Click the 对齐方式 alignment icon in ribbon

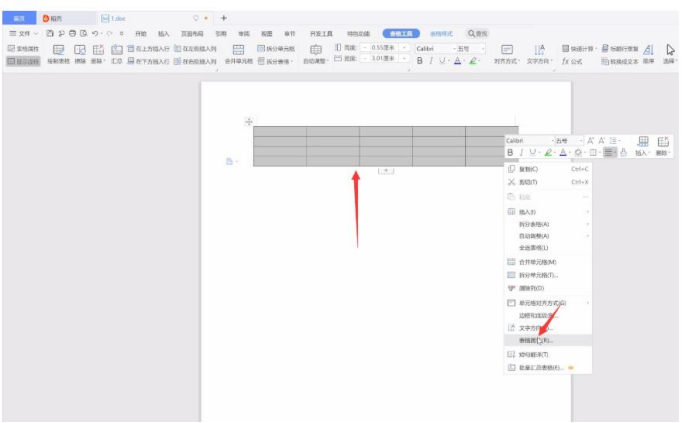point(507,50)
